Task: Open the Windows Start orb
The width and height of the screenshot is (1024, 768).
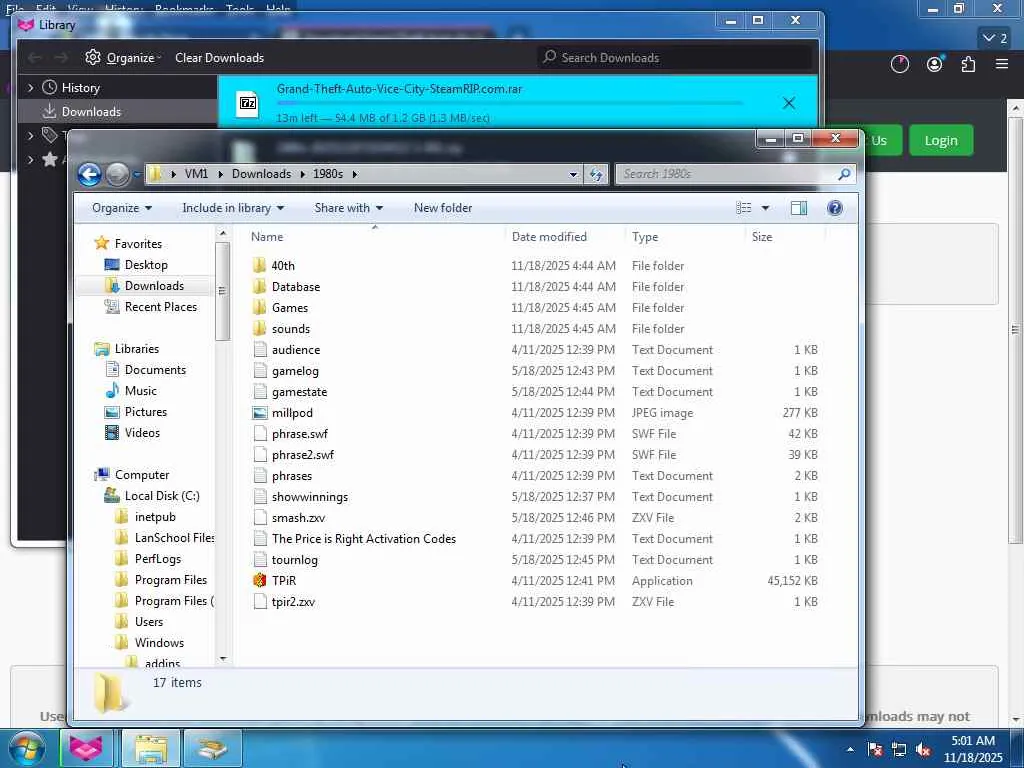Action: (27, 748)
